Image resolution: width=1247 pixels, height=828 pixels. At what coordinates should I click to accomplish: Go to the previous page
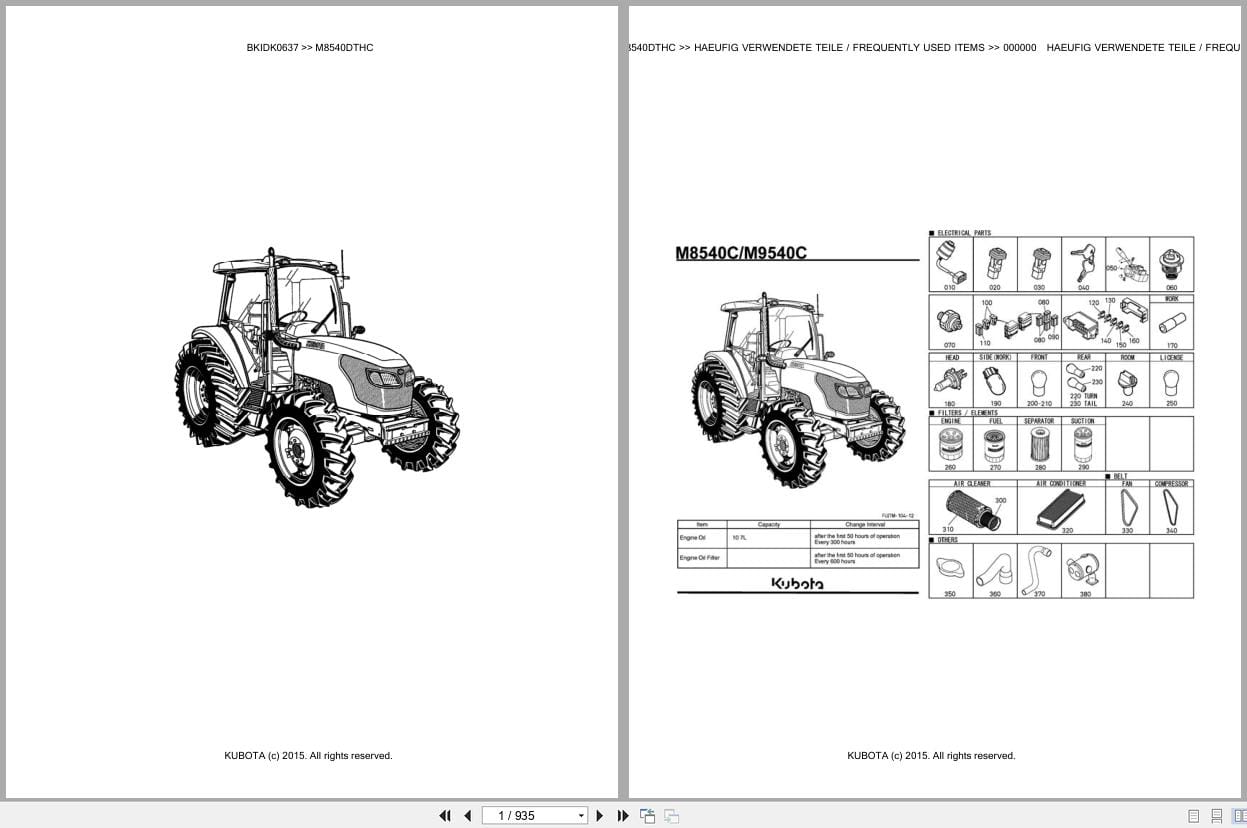click(468, 816)
